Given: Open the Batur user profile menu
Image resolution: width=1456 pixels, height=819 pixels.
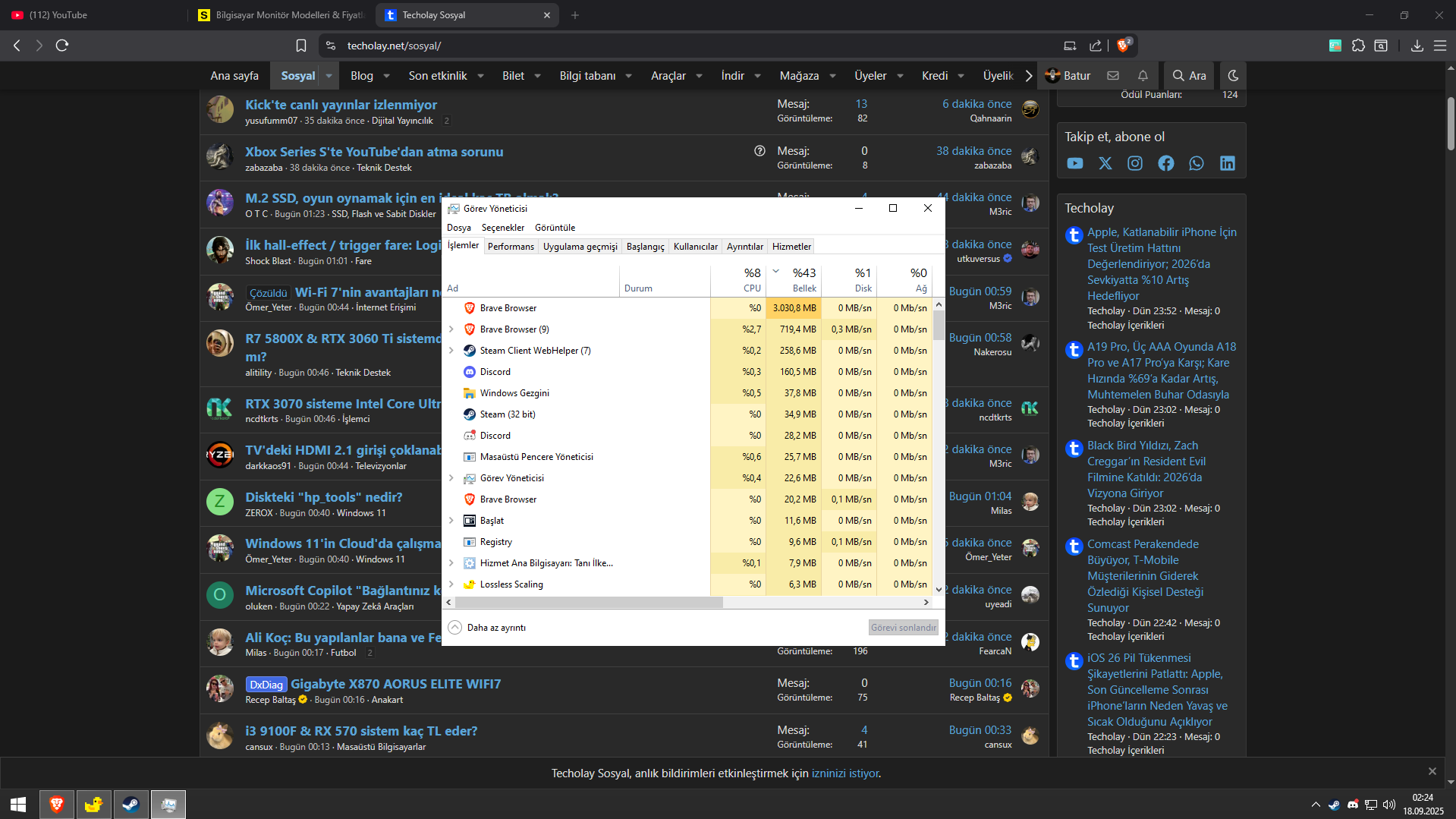Looking at the screenshot, I should tap(1068, 76).
